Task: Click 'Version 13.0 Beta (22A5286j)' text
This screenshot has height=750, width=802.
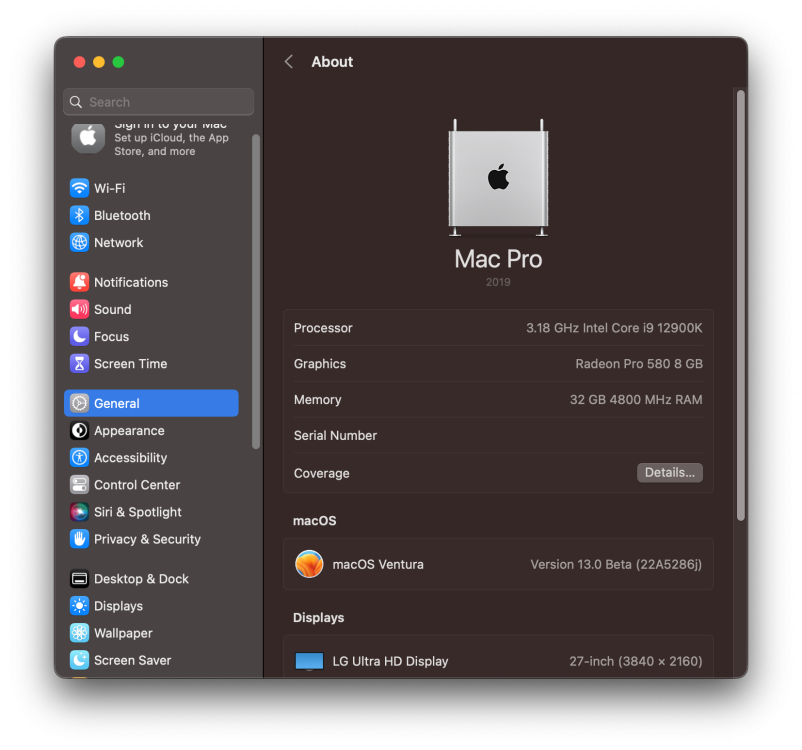Action: coord(616,564)
